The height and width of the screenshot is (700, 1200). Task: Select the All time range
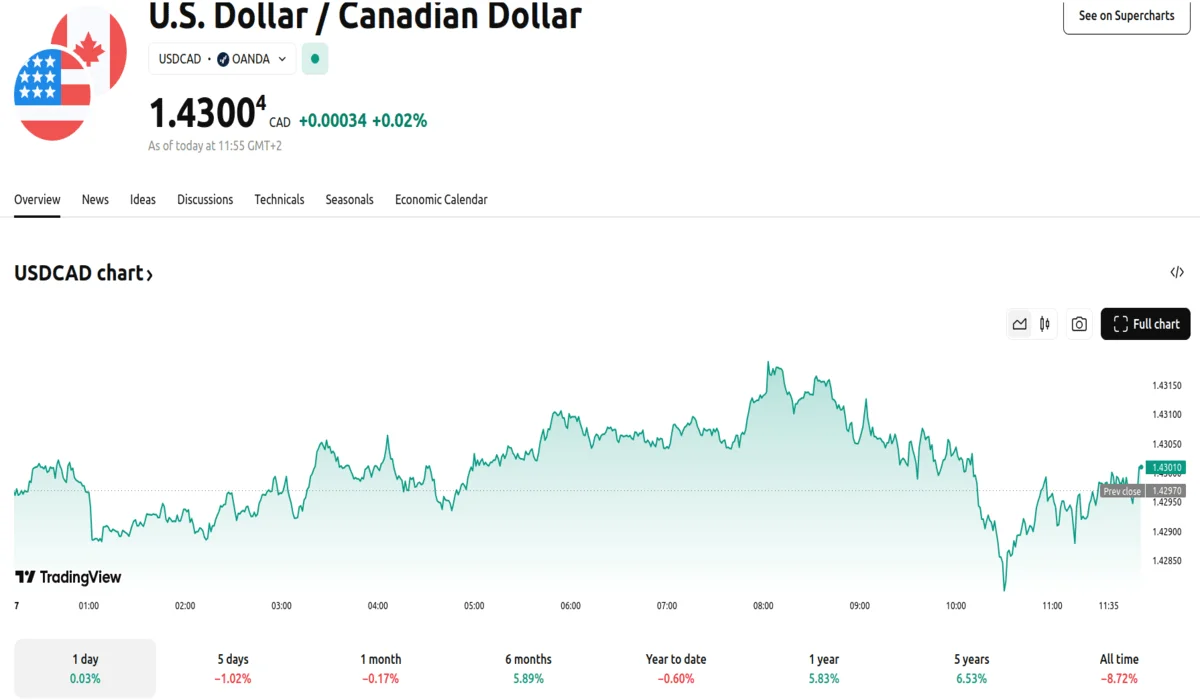pos(1119,668)
